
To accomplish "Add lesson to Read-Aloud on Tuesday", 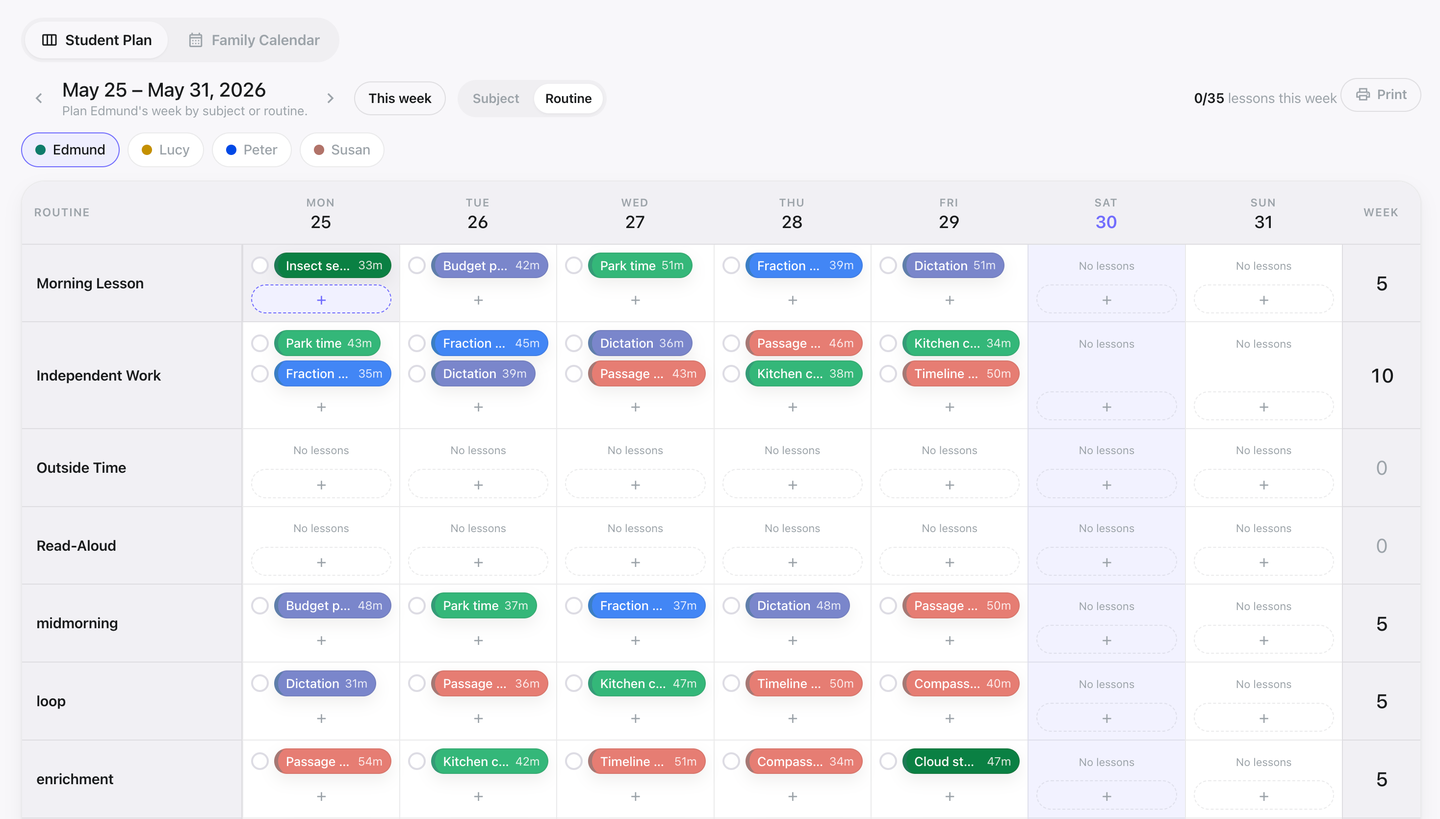I will (478, 562).
